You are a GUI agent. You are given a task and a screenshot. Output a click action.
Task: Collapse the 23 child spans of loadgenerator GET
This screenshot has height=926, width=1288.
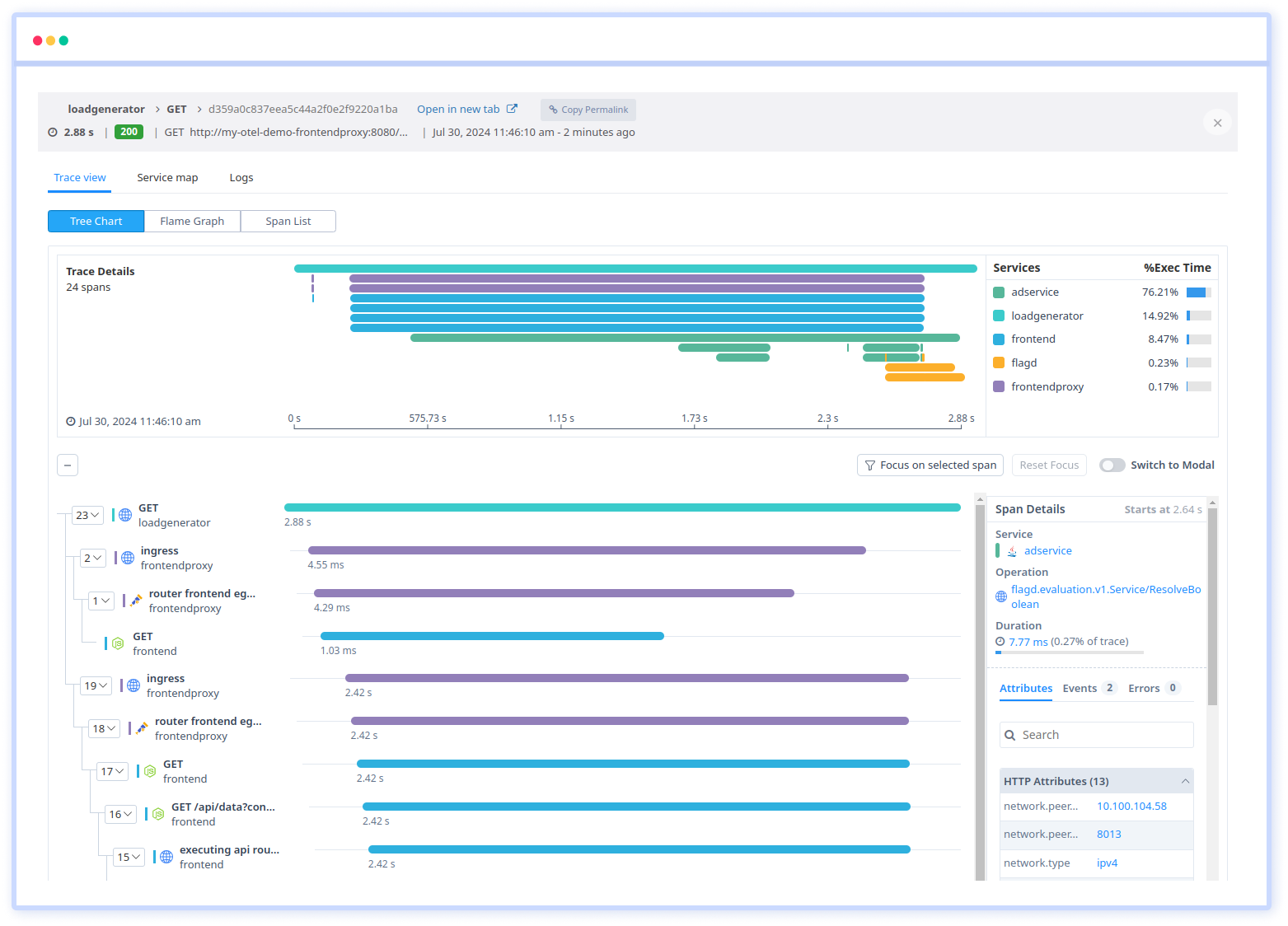[87, 515]
